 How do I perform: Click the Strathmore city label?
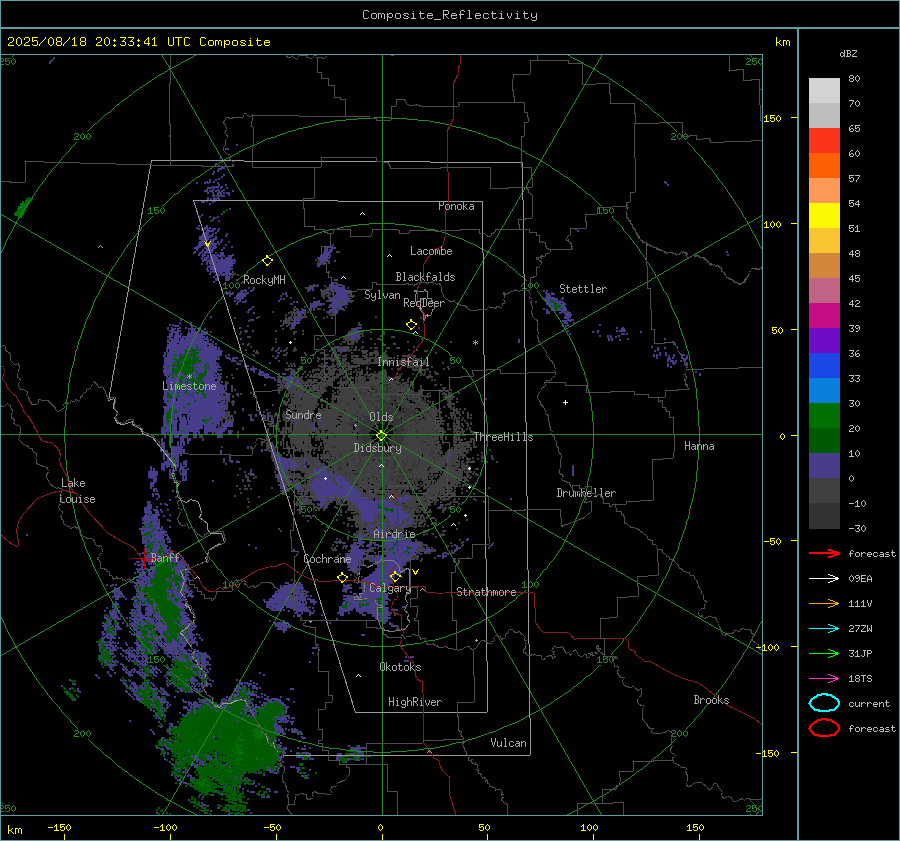point(486,592)
